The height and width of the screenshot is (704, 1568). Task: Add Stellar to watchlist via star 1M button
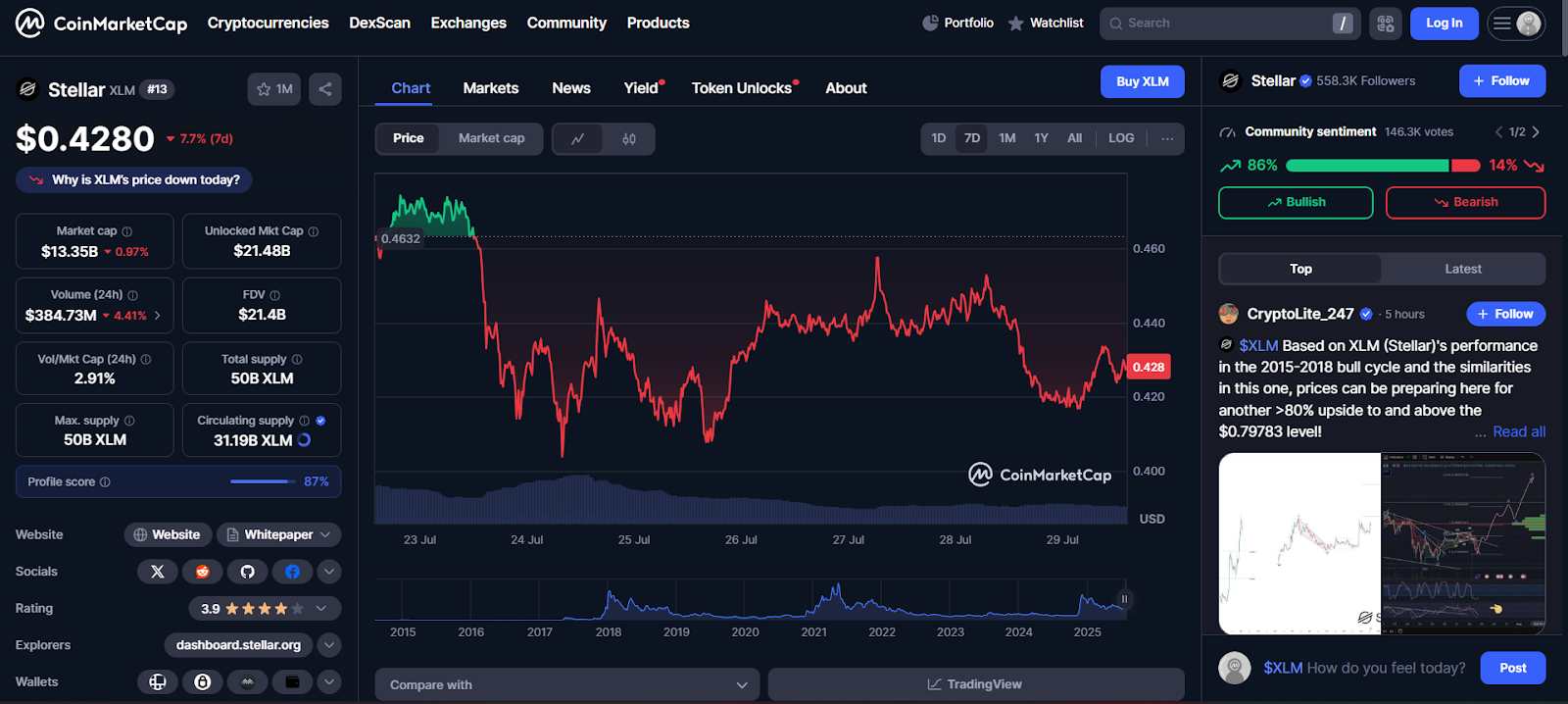(274, 89)
